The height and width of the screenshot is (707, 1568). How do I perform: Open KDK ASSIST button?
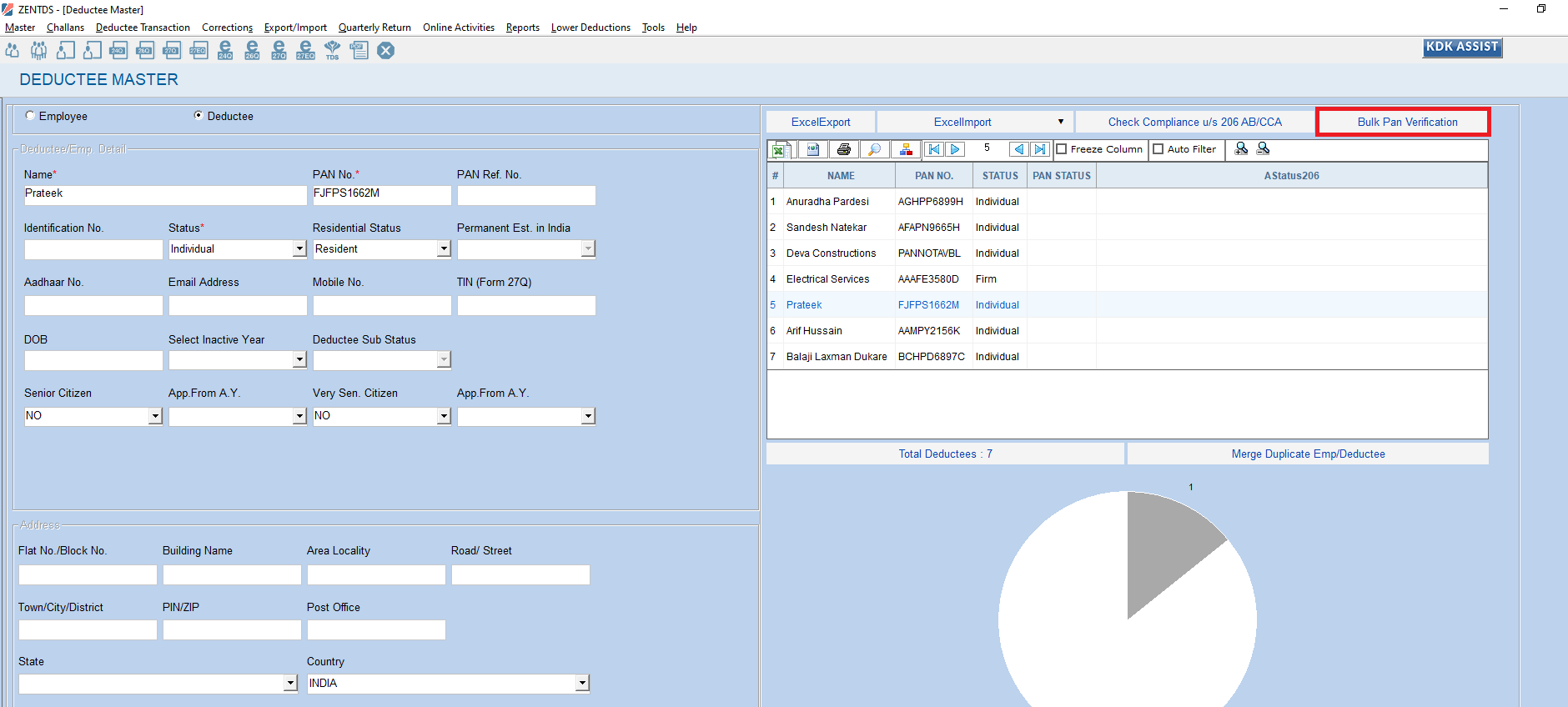[x=1462, y=48]
